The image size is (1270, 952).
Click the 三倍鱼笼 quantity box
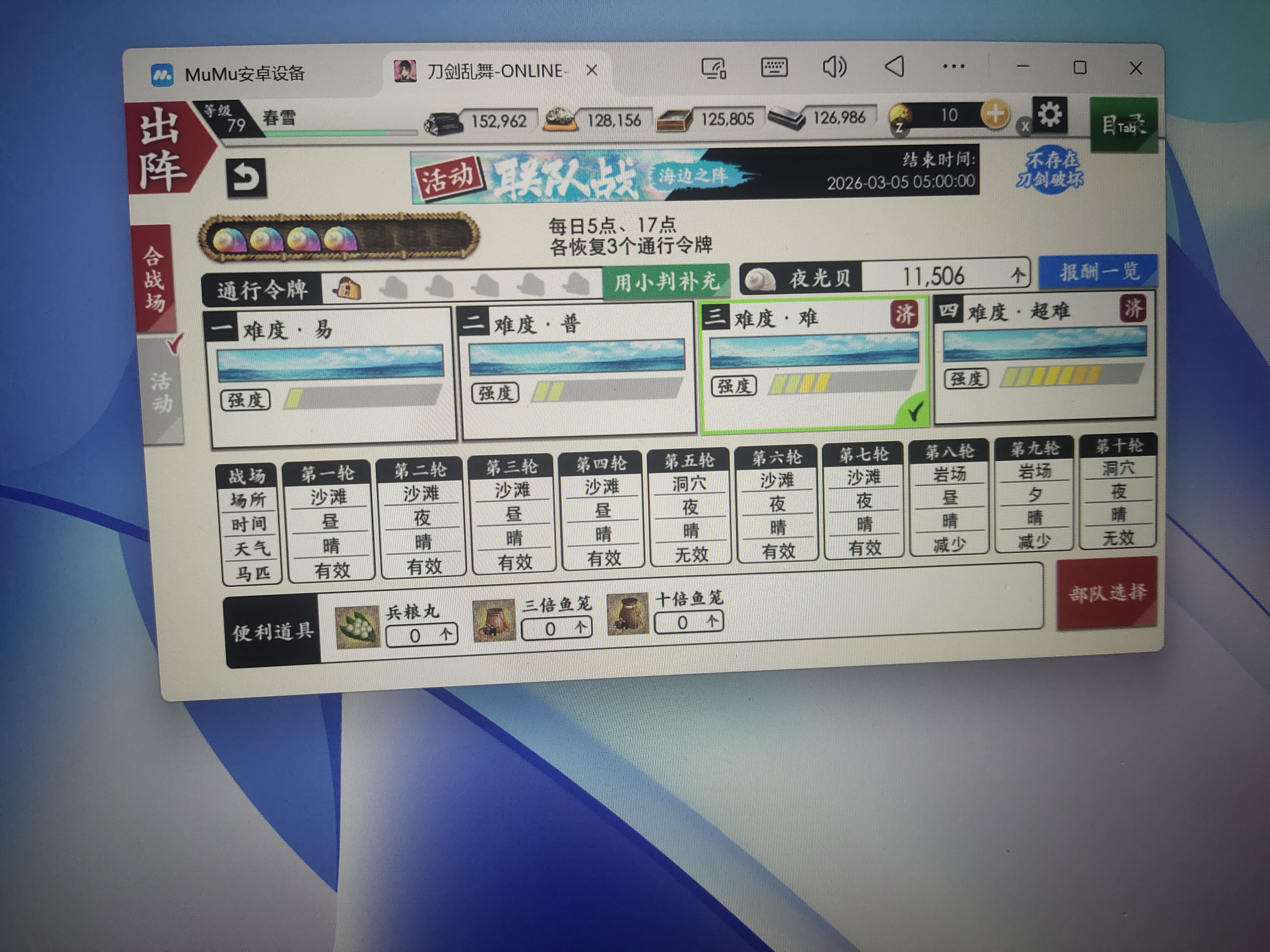pyautogui.click(x=556, y=628)
